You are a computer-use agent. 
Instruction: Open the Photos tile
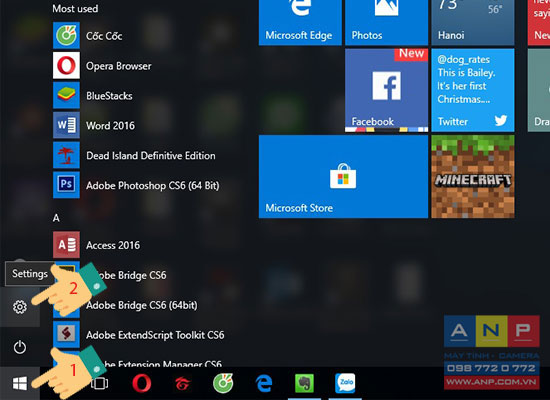387,22
